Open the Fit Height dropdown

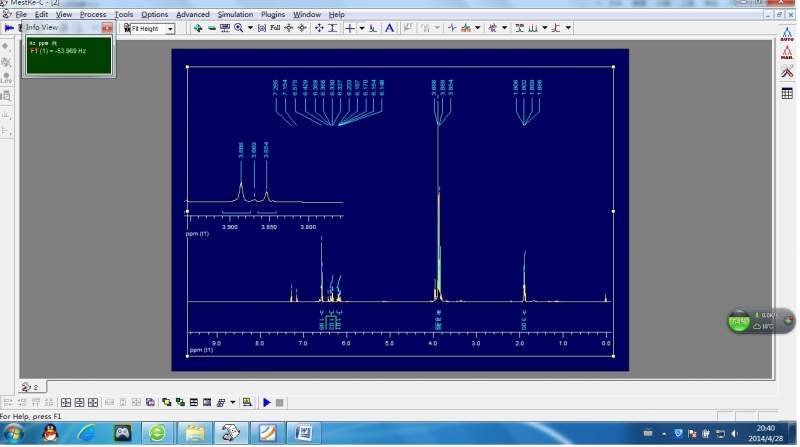[x=170, y=29]
